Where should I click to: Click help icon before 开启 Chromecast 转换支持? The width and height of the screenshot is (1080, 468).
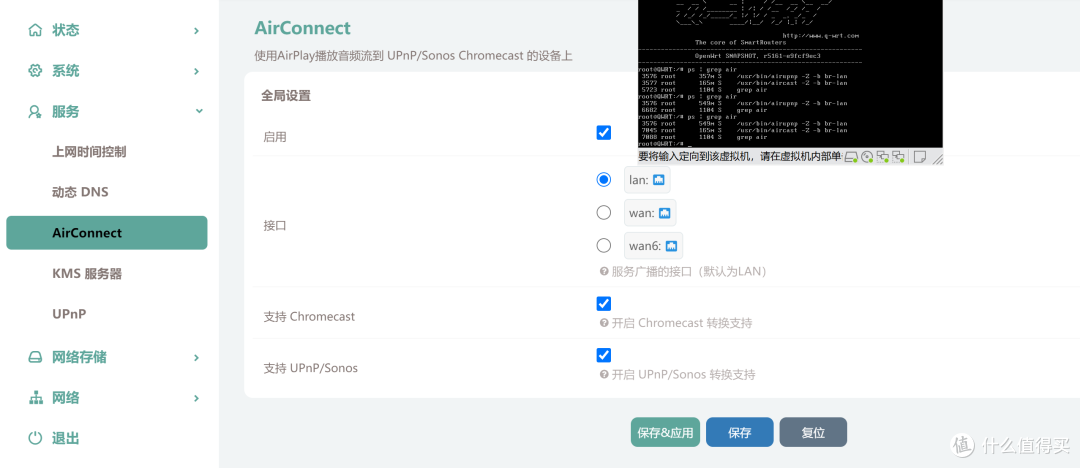(604, 323)
